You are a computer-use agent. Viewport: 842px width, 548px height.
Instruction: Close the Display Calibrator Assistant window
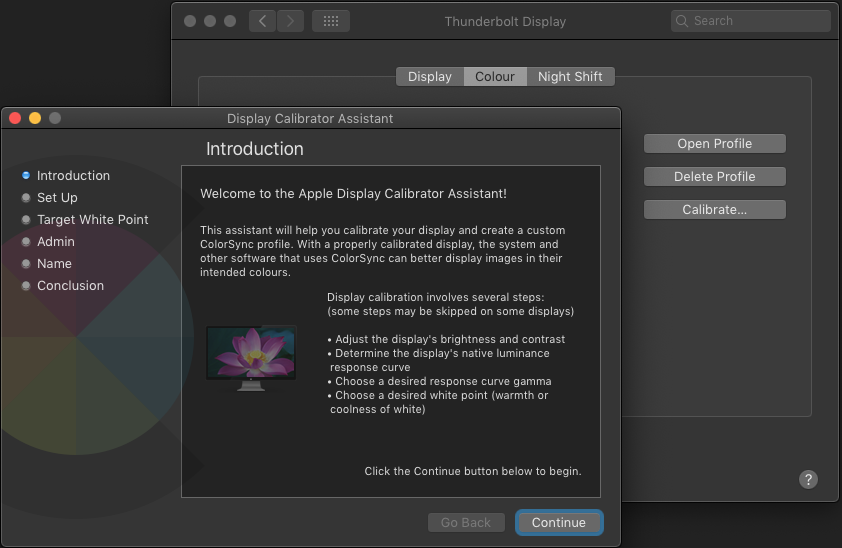[x=15, y=118]
